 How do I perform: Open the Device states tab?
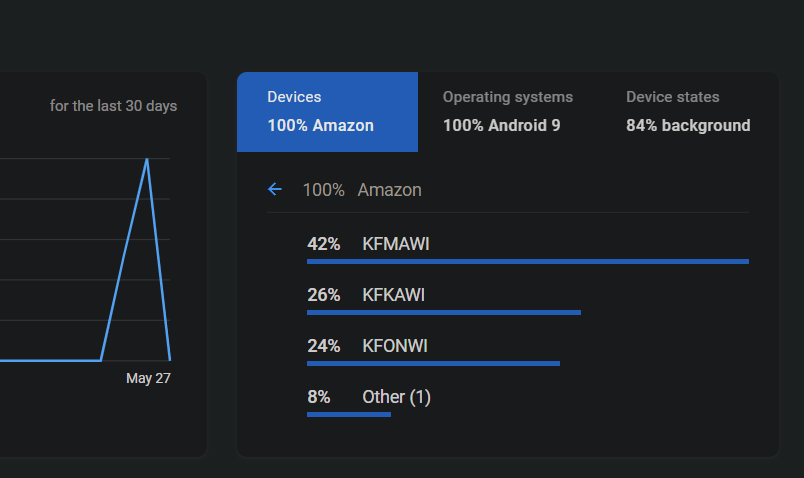(x=688, y=111)
